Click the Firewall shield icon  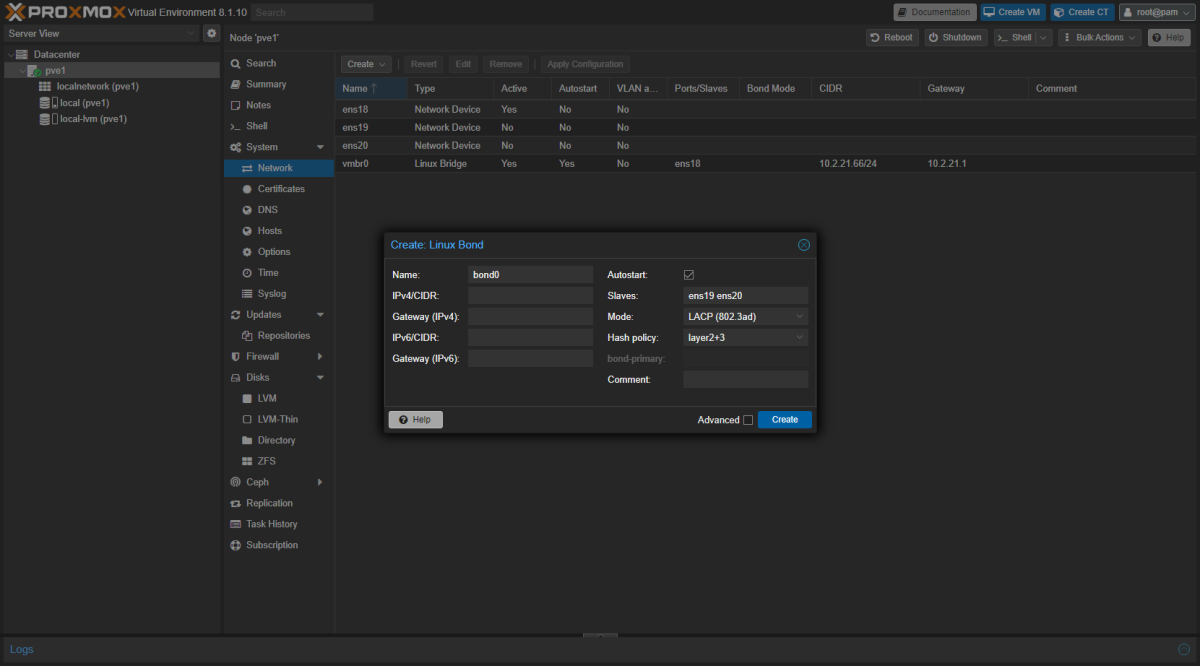coord(236,357)
